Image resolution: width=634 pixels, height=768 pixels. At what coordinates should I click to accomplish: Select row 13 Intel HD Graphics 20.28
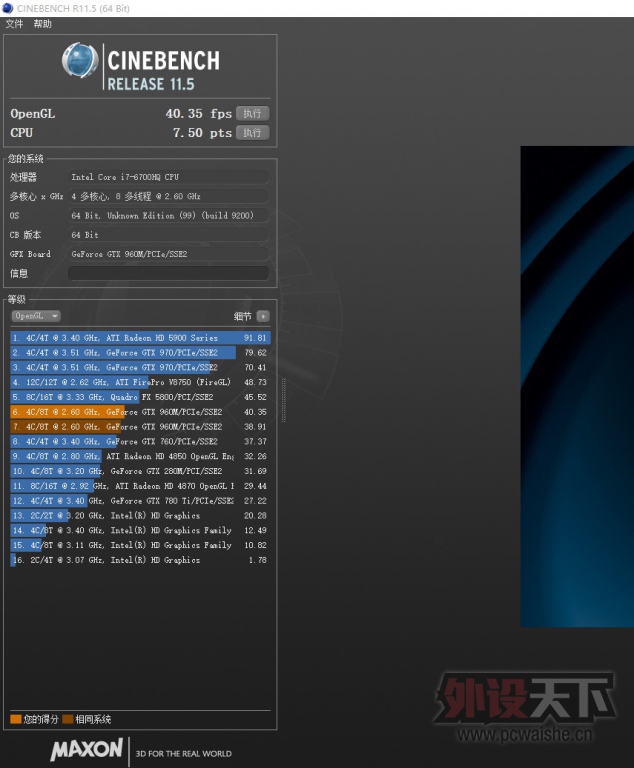[140, 515]
